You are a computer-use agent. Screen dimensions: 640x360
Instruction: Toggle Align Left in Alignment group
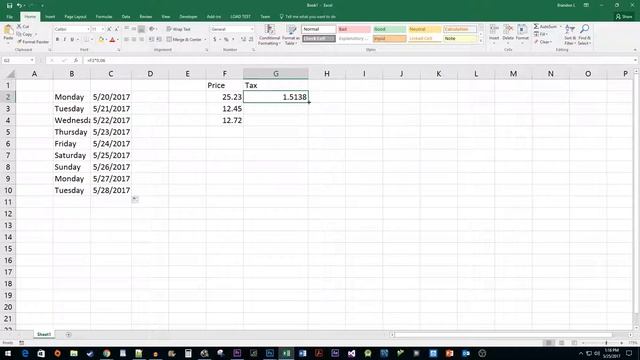[x=127, y=40]
